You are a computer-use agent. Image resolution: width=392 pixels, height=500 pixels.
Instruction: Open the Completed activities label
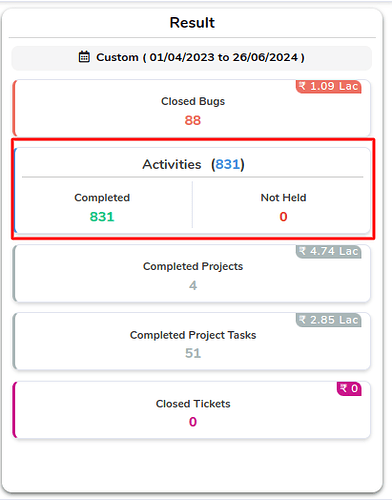click(102, 198)
